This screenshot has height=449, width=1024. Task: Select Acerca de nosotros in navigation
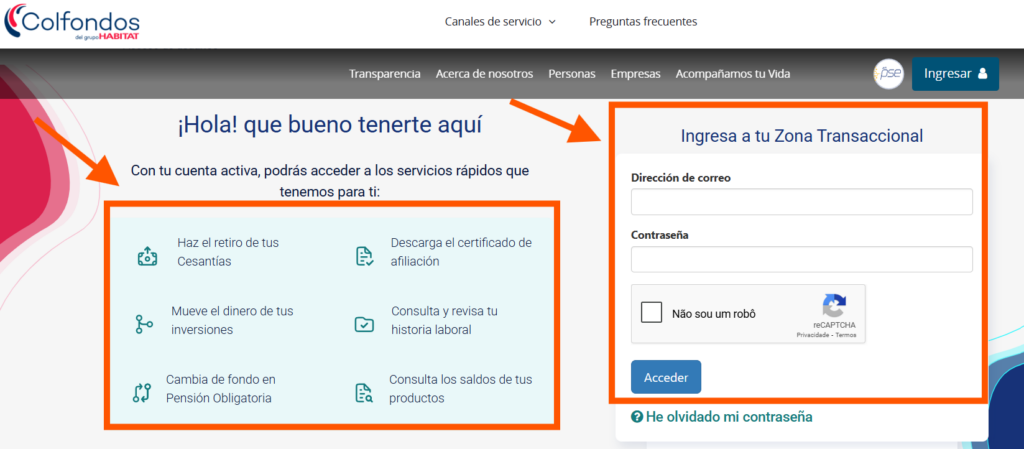coord(484,74)
